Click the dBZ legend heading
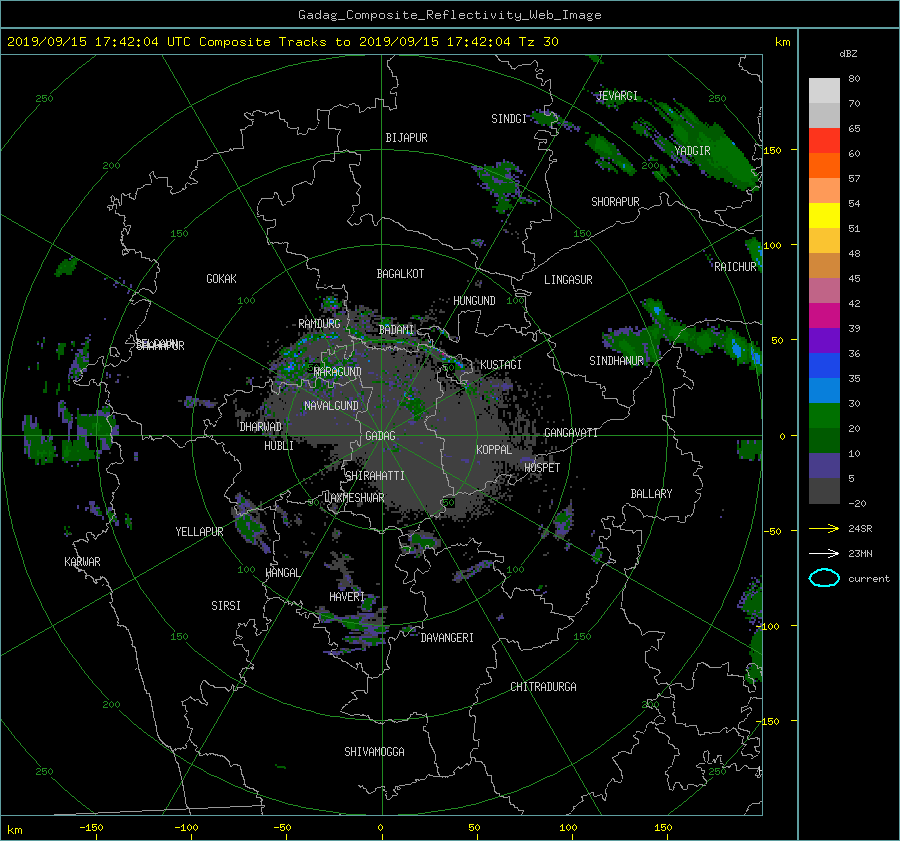The image size is (900, 841). pyautogui.click(x=848, y=54)
